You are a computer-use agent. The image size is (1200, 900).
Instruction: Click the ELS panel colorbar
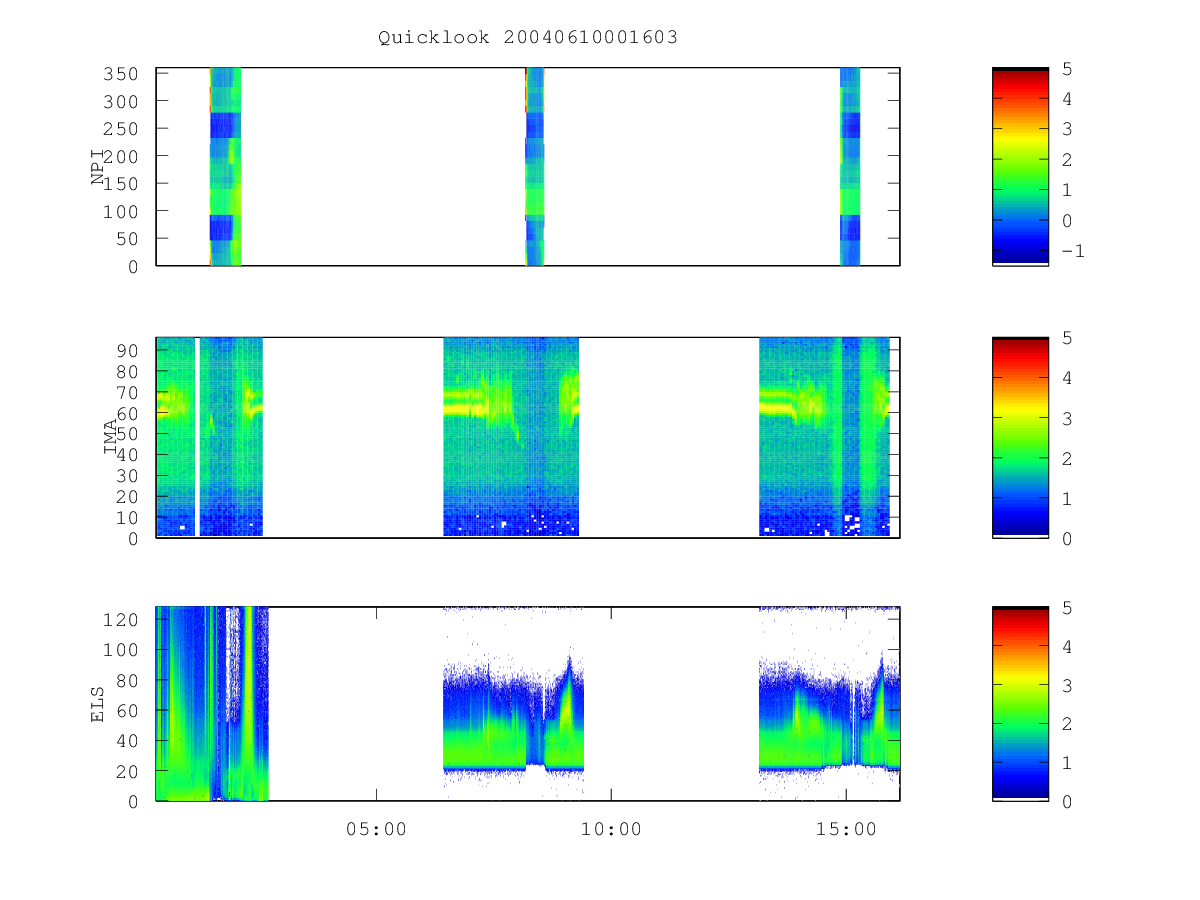tap(1020, 704)
